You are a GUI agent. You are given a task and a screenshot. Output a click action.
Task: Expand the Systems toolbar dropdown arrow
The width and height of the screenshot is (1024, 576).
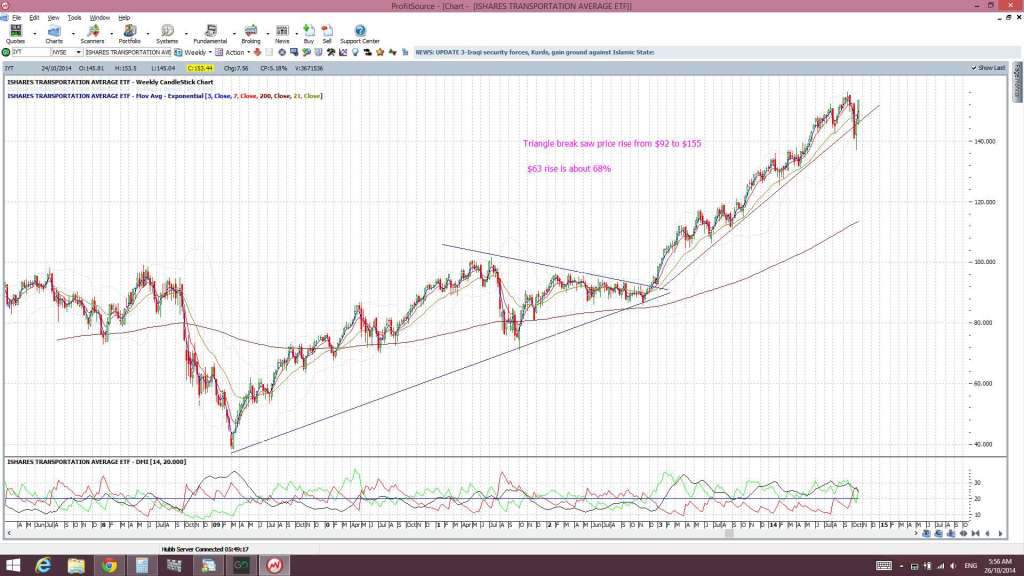point(186,33)
